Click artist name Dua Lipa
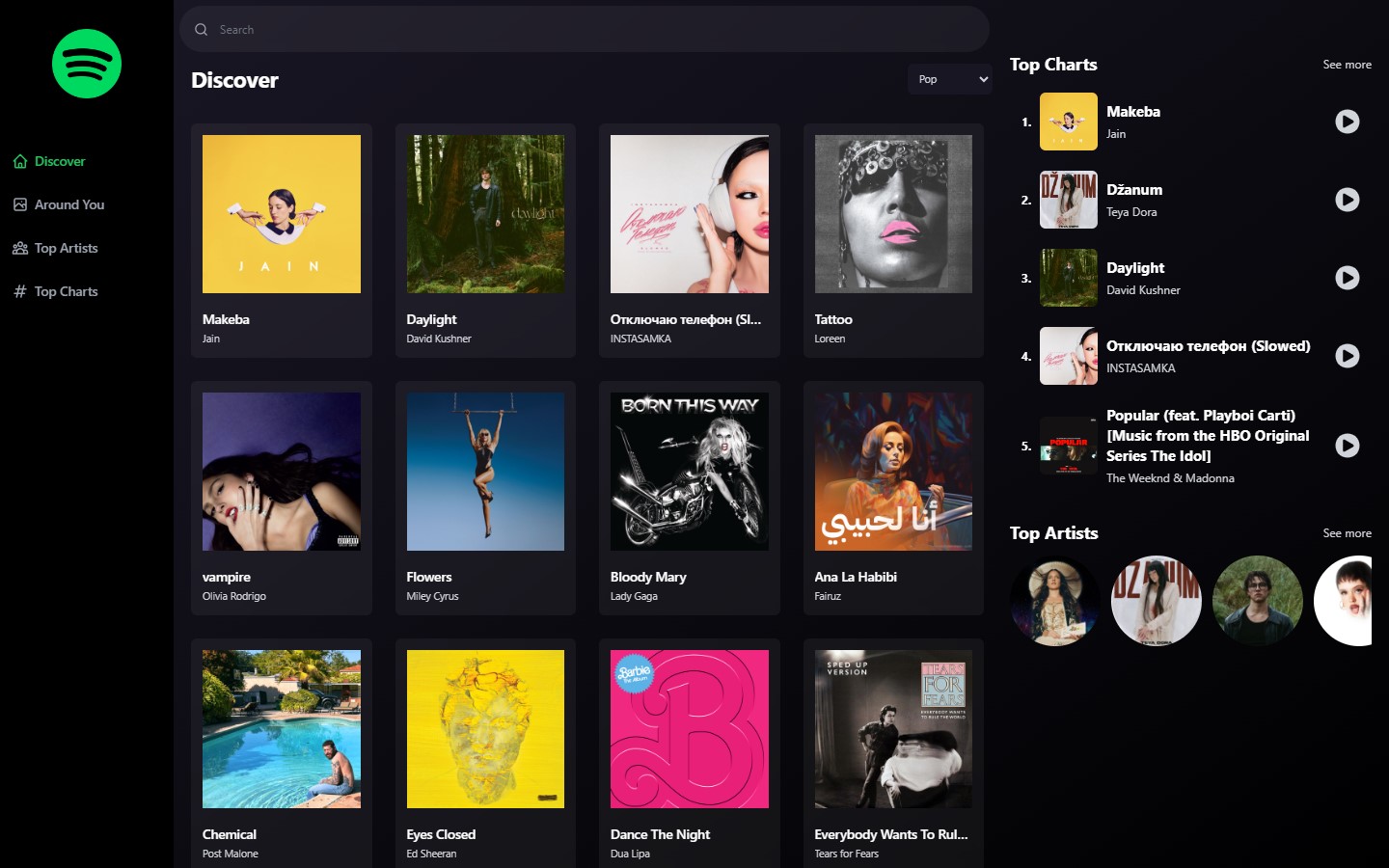 click(630, 854)
